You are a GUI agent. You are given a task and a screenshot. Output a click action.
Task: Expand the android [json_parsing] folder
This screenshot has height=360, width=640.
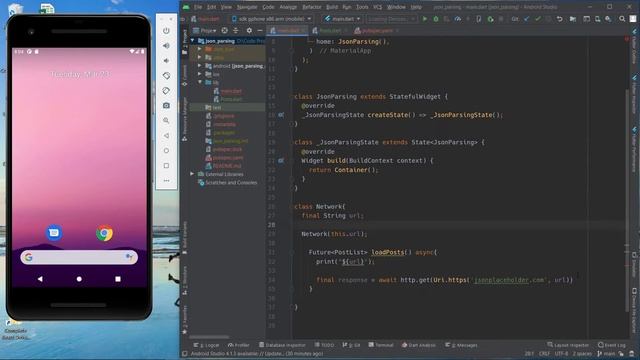coord(200,66)
